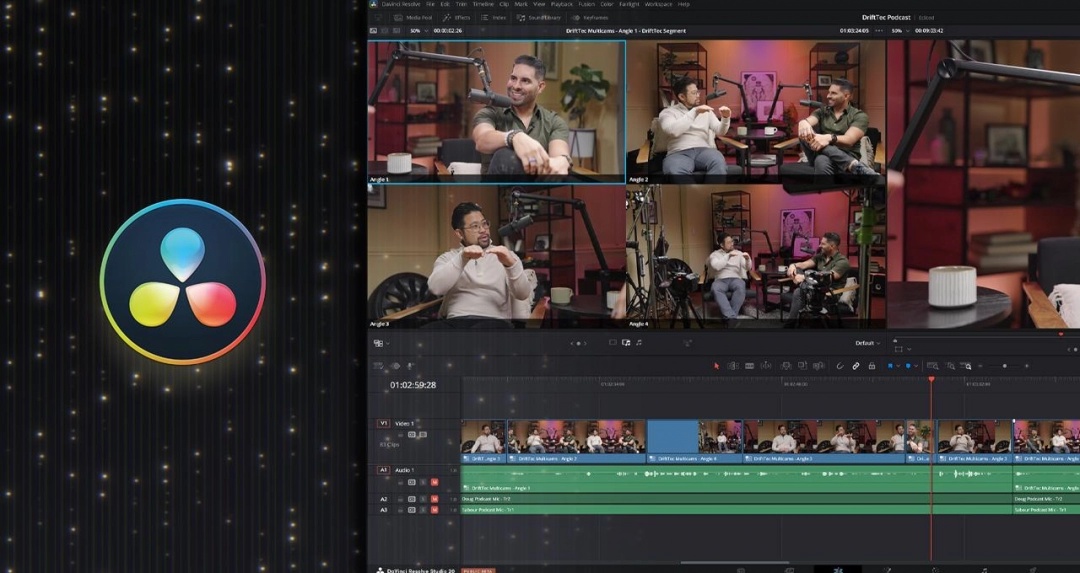The image size is (1080, 573).
Task: Expand the Default dropdown above the timeline
Action: (868, 343)
